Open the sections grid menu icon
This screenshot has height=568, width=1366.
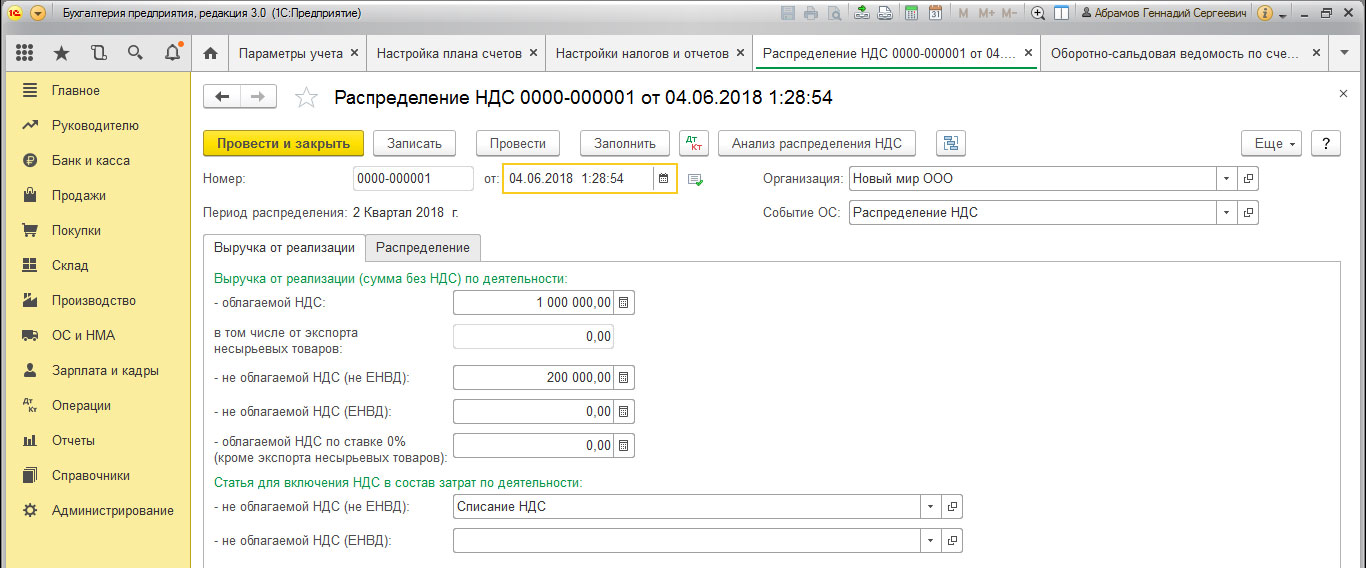pyautogui.click(x=25, y=53)
